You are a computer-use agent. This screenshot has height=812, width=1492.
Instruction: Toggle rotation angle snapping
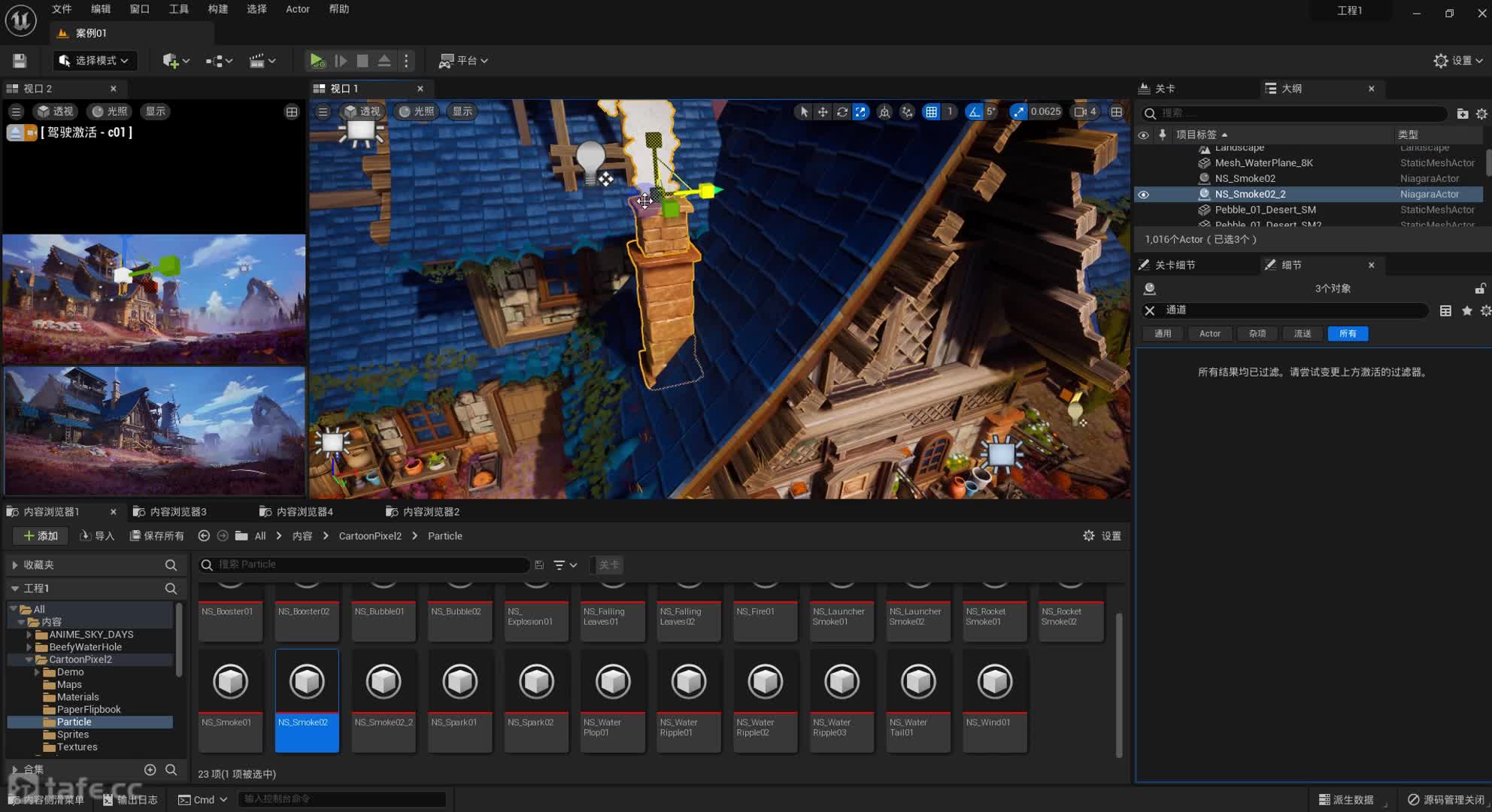pyautogui.click(x=975, y=112)
